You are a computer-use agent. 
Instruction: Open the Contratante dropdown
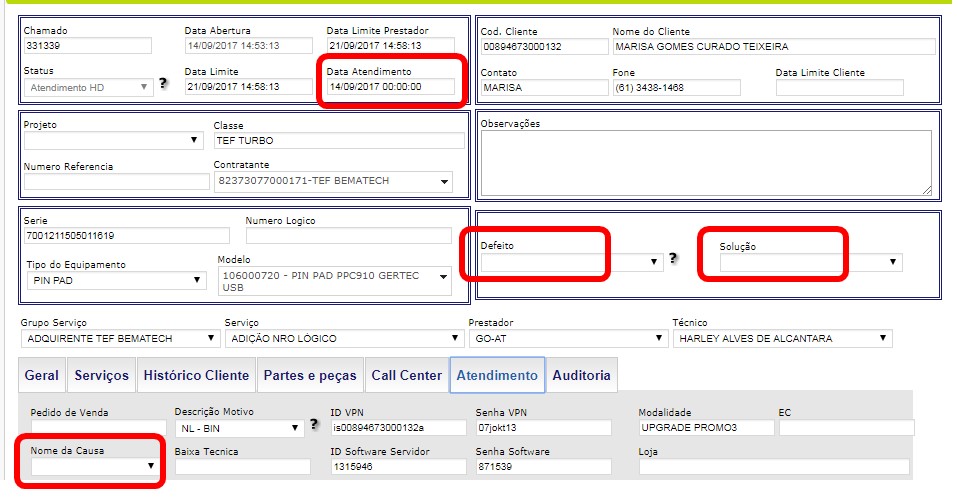point(333,182)
